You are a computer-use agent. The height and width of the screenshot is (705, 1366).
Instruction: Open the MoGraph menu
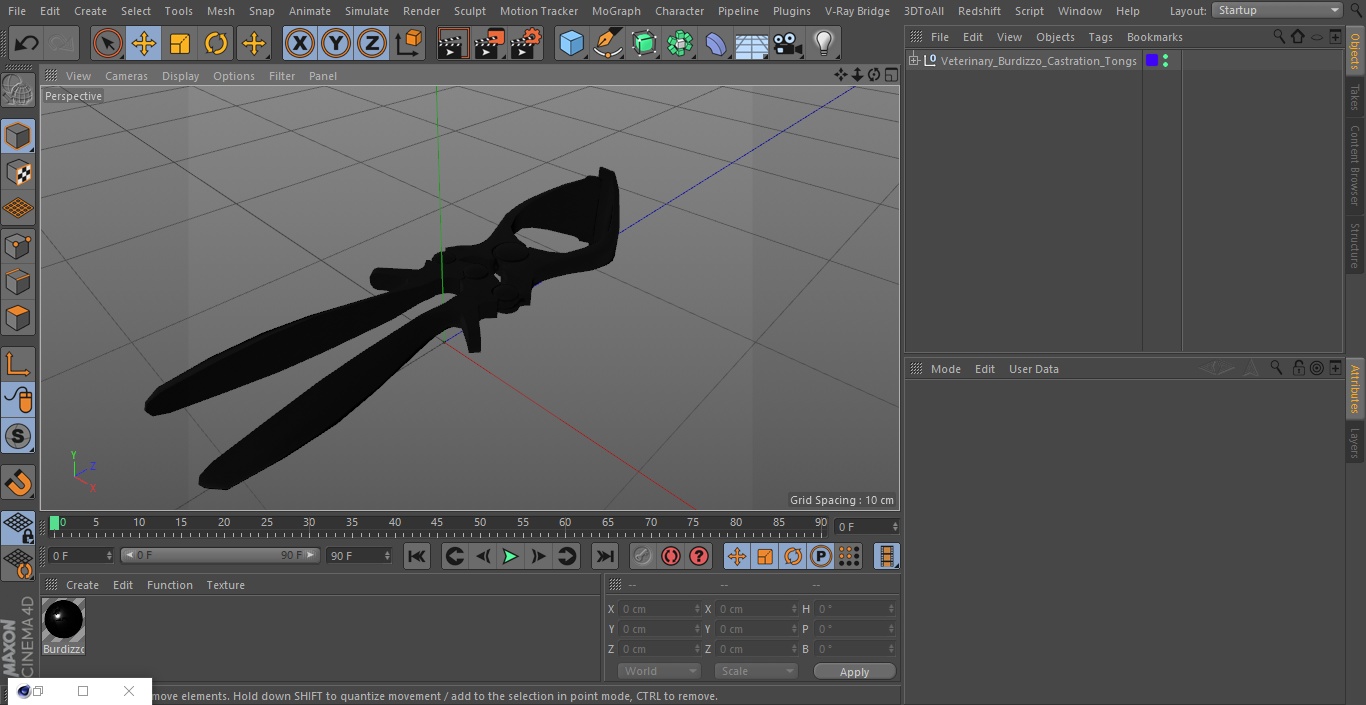tap(616, 11)
